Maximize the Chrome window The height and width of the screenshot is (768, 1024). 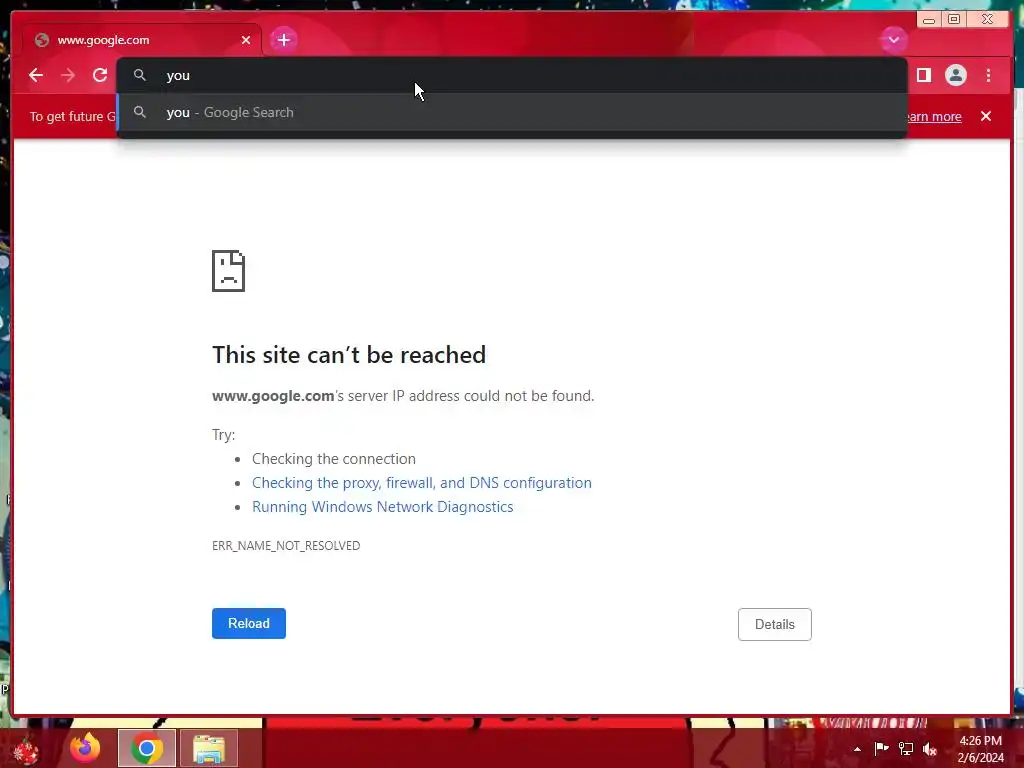pyautogui.click(x=954, y=20)
